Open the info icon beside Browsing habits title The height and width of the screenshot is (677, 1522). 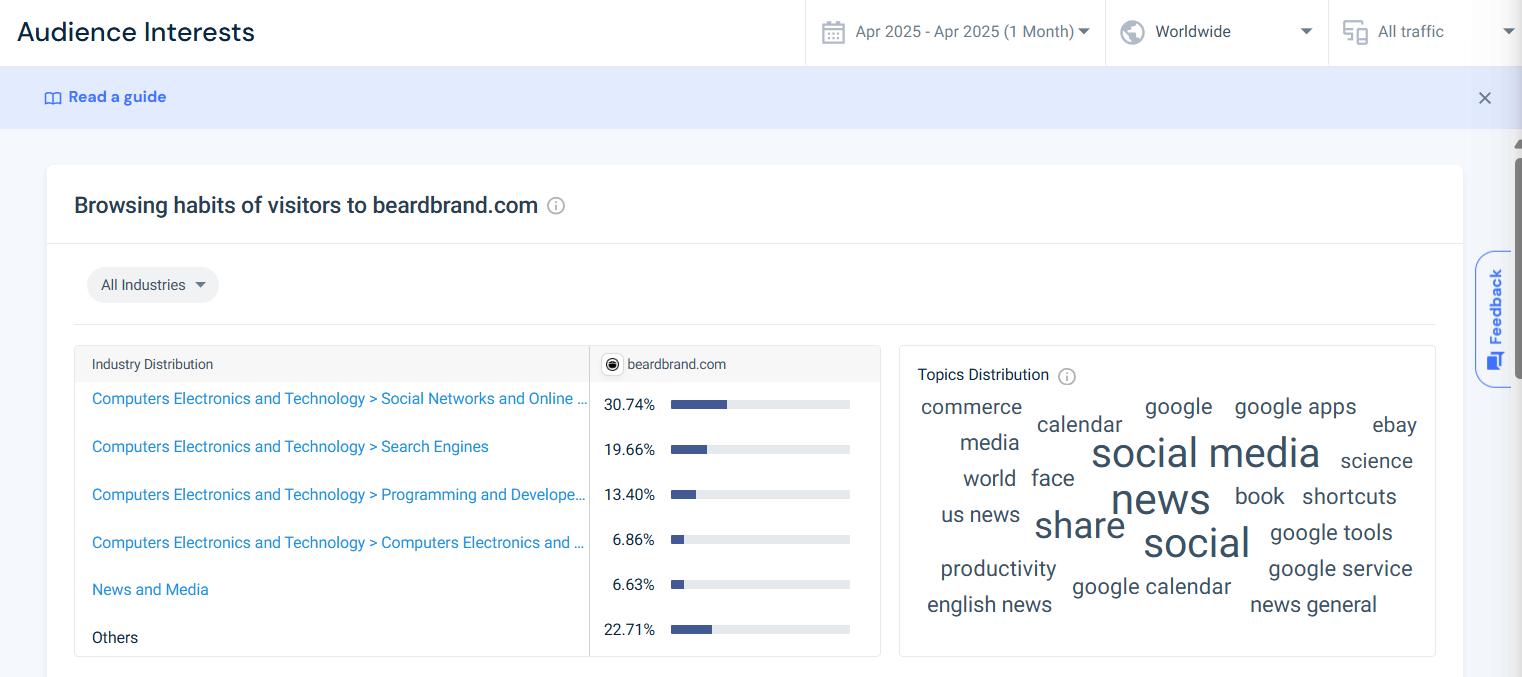tap(556, 206)
